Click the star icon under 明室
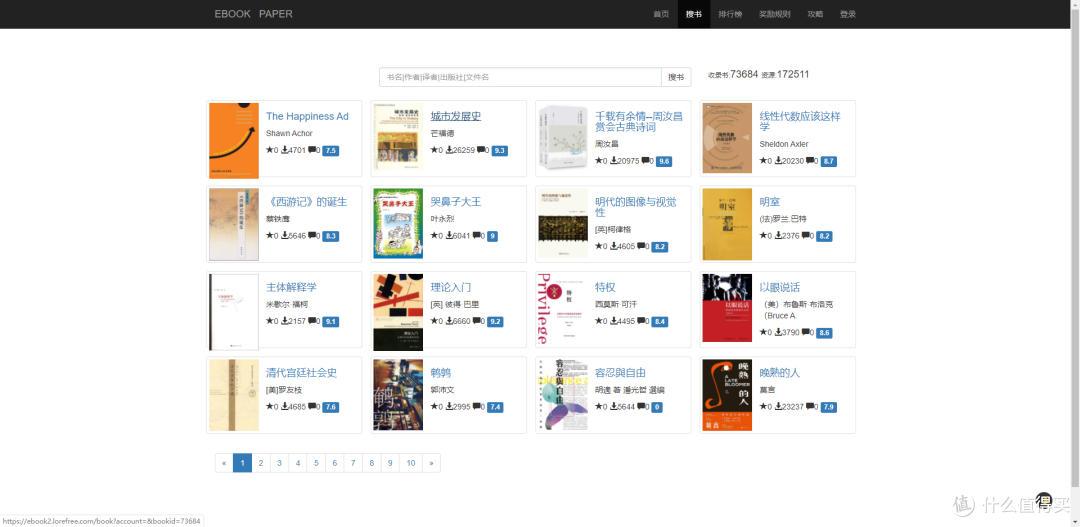Image resolution: width=1080 pixels, height=527 pixels. [763, 236]
